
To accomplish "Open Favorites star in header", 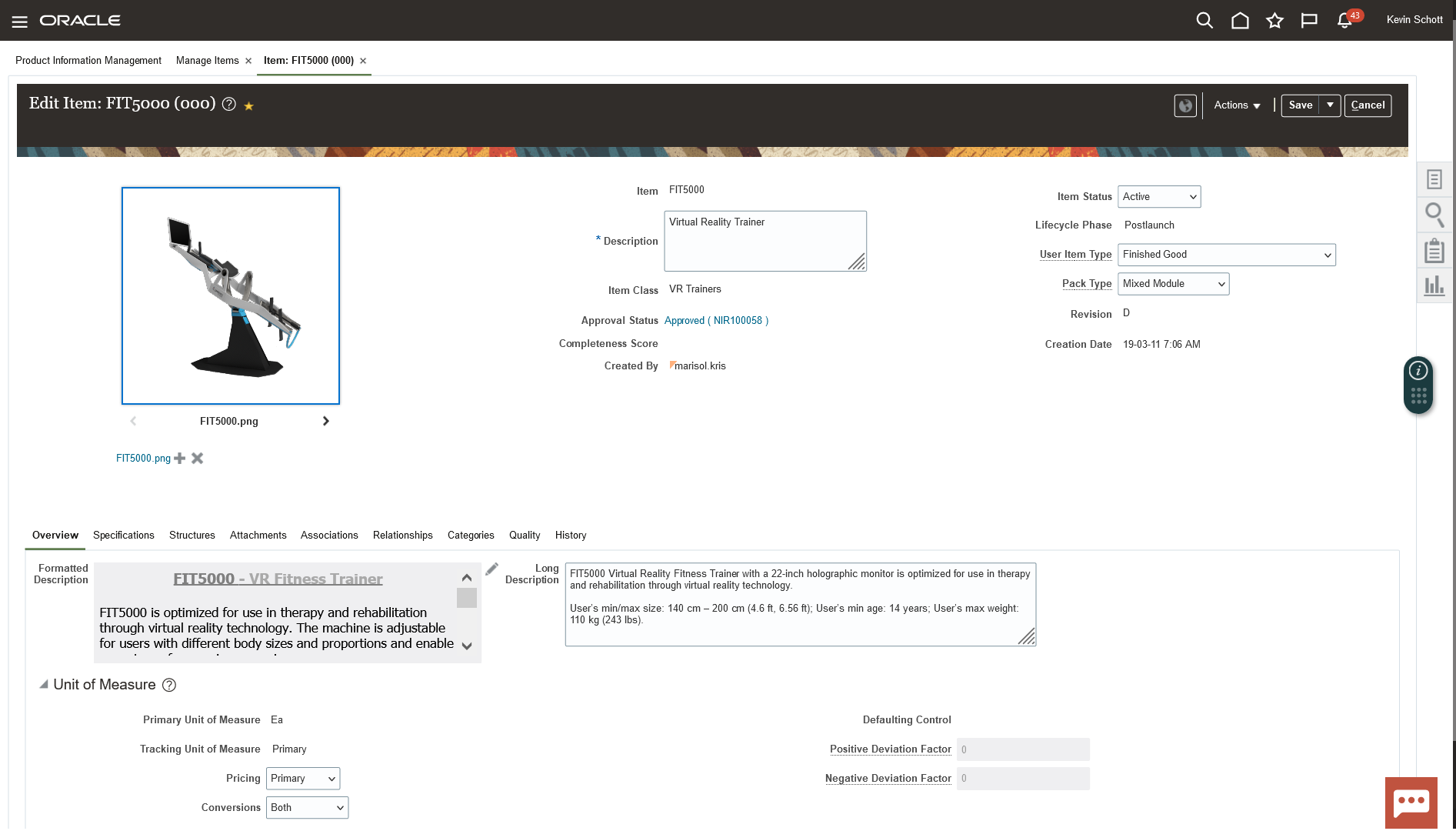I will pos(1274,21).
